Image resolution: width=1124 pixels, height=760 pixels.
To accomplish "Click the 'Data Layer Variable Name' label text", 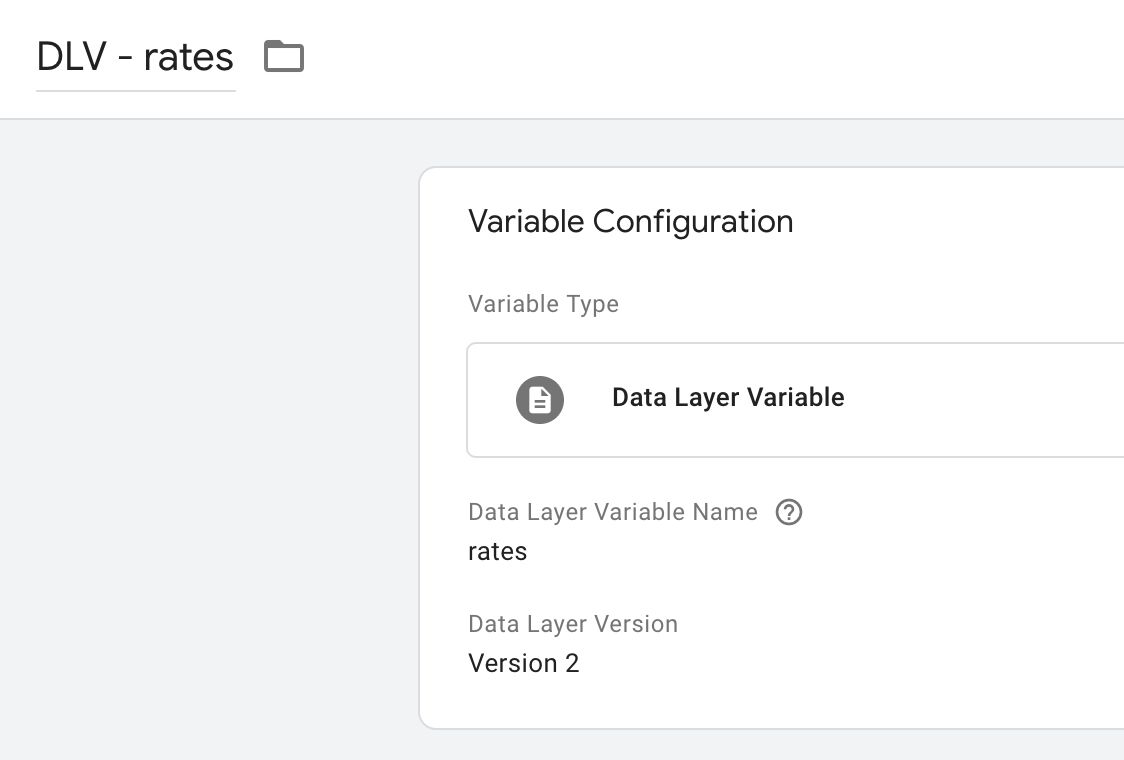I will (x=613, y=512).
